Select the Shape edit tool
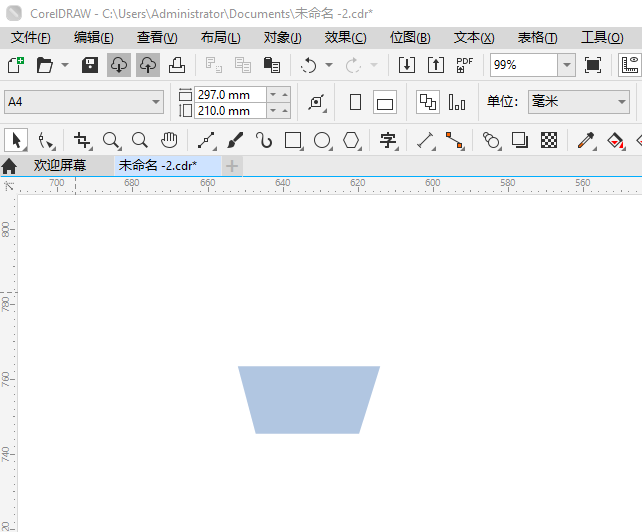642x532 pixels. 46,140
